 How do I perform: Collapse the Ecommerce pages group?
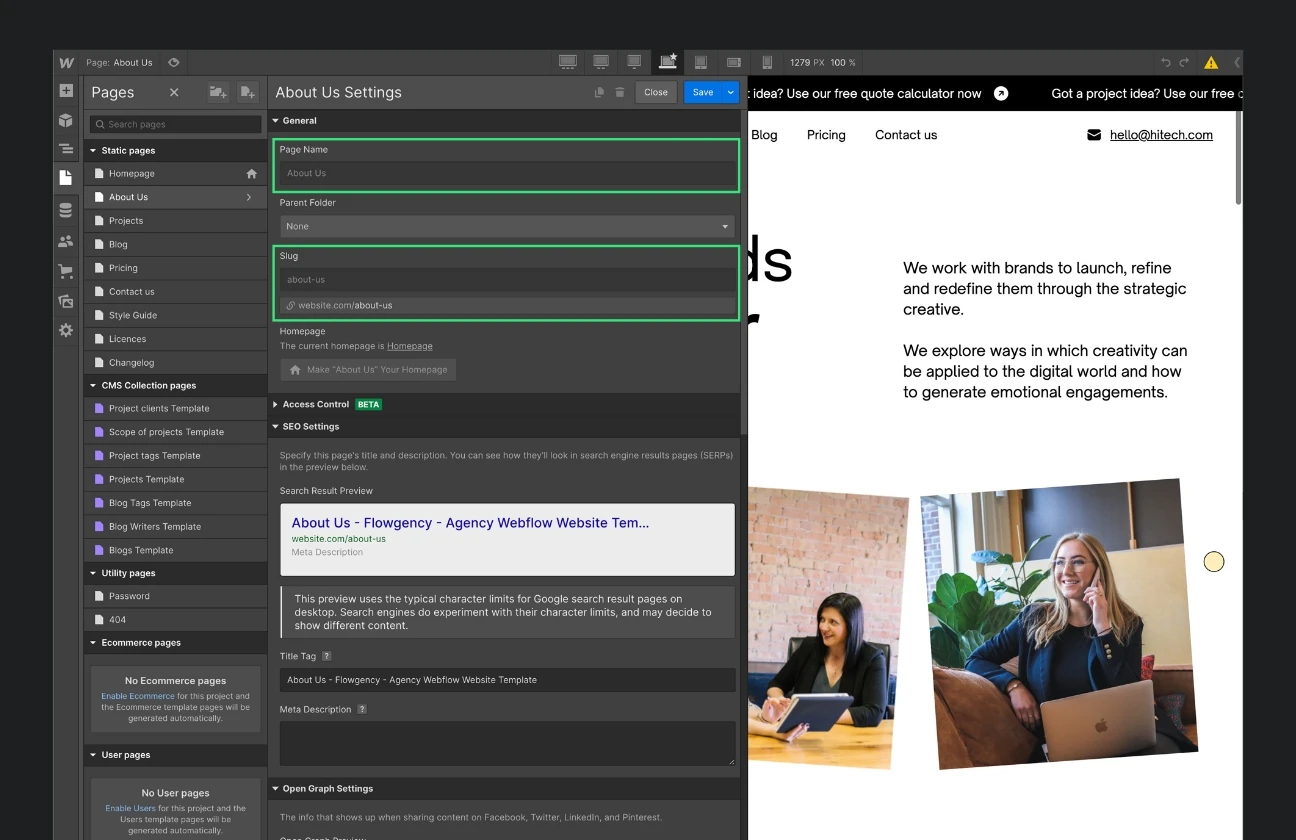pyautogui.click(x=93, y=642)
